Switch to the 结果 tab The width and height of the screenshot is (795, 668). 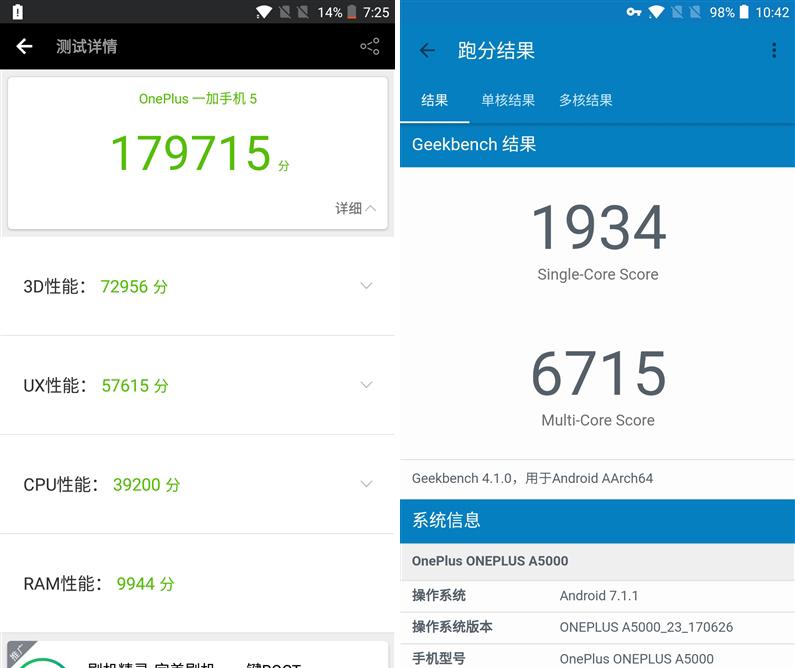click(435, 100)
